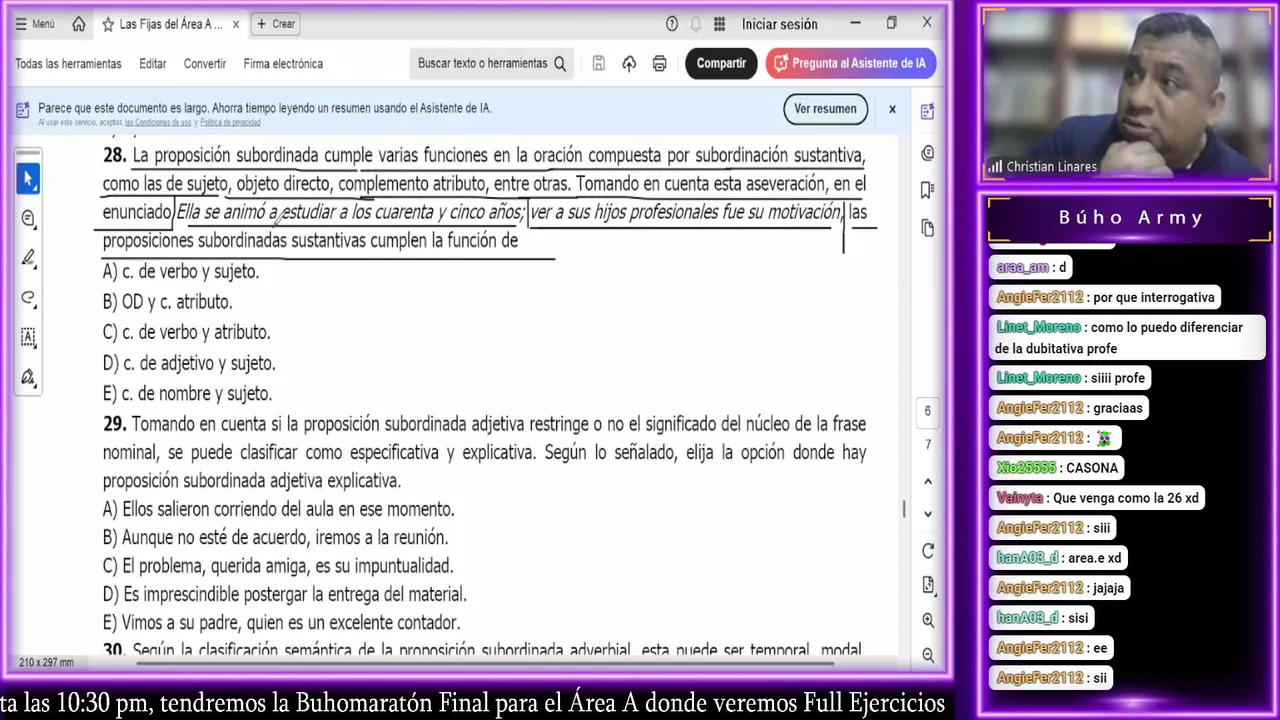Open the help question mark icon
This screenshot has height=720, width=1280.
coord(672,24)
